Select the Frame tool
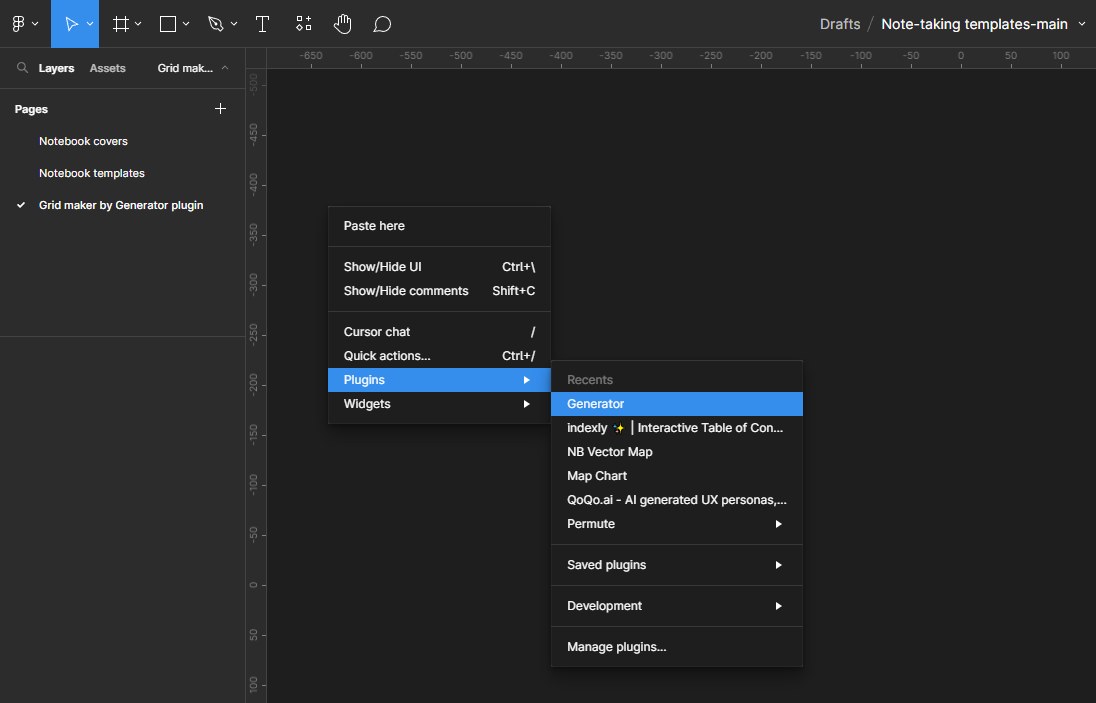 point(121,24)
